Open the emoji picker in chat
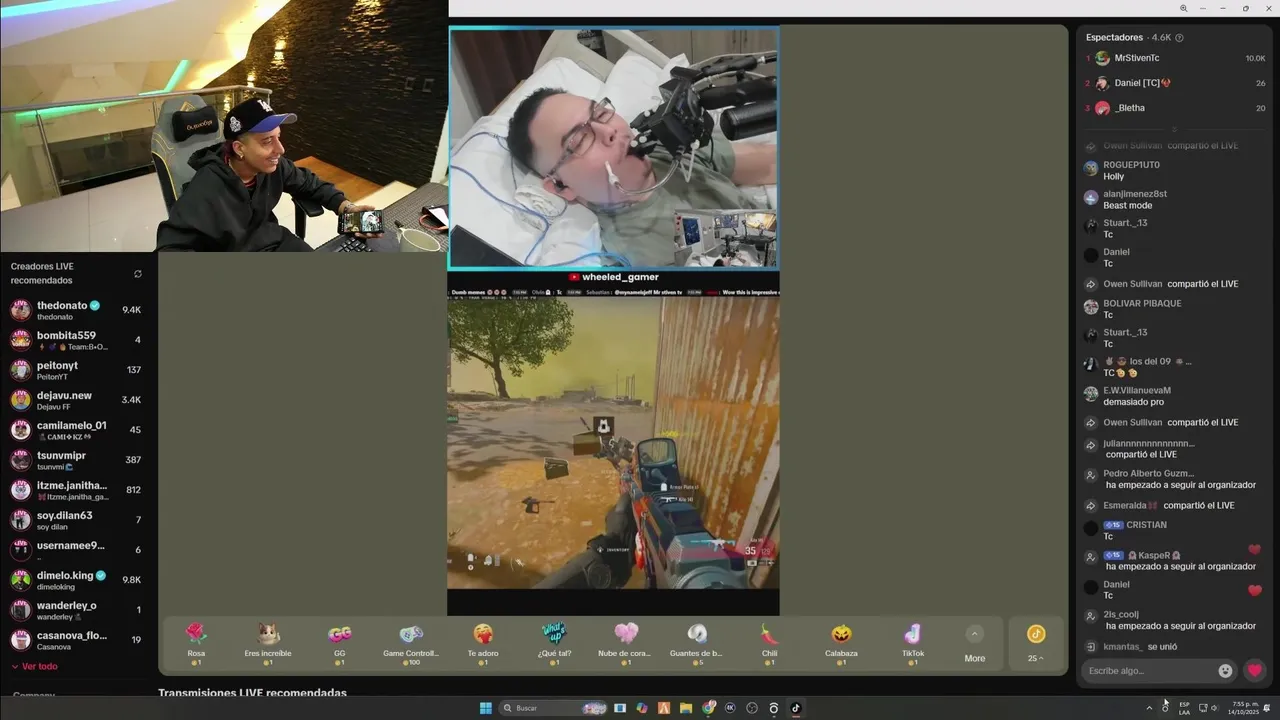Image resolution: width=1280 pixels, height=720 pixels. point(1225,671)
